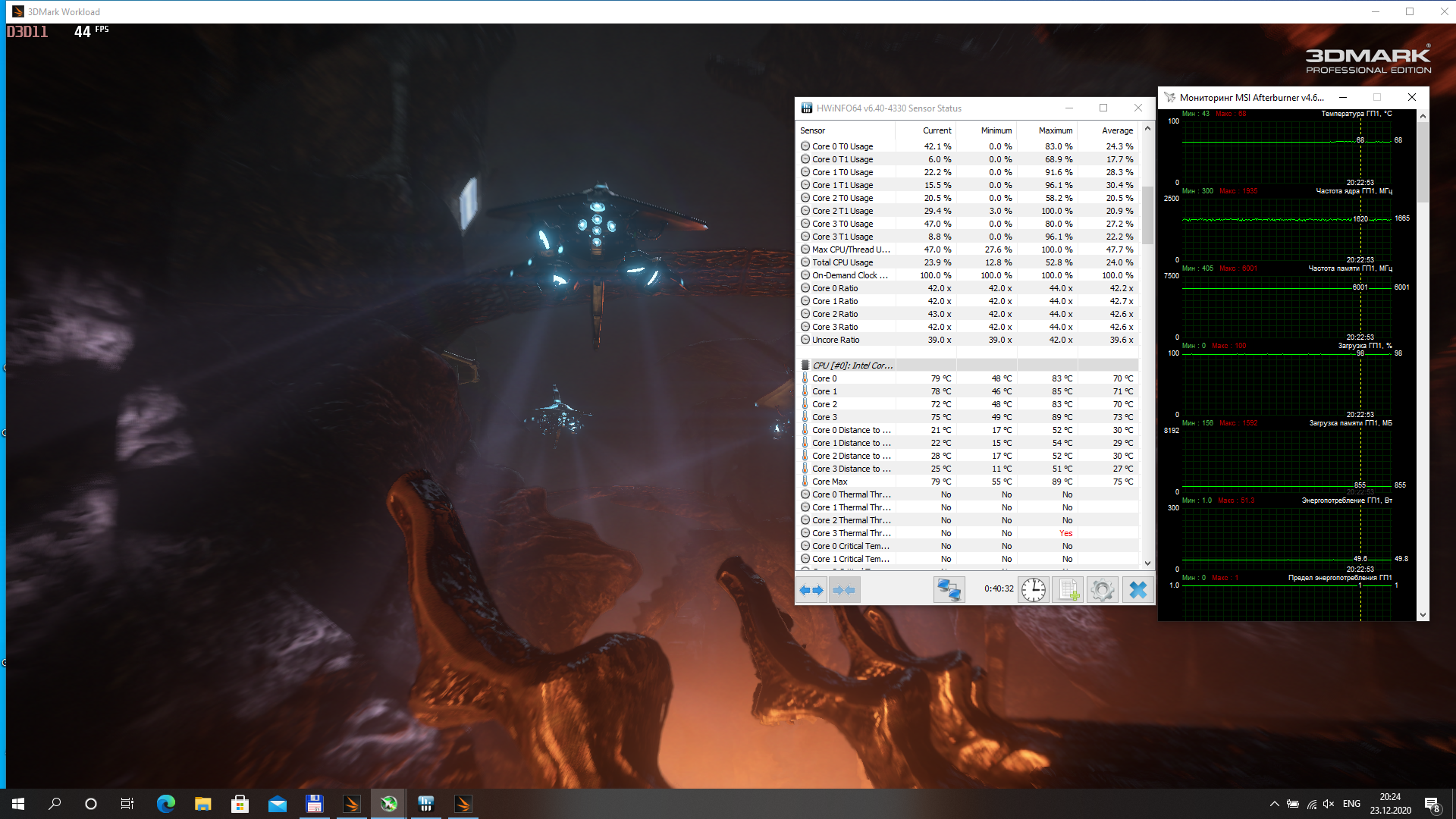Toggle the ENG input language indicator
This screenshot has height=819, width=1456.
[x=1351, y=804]
